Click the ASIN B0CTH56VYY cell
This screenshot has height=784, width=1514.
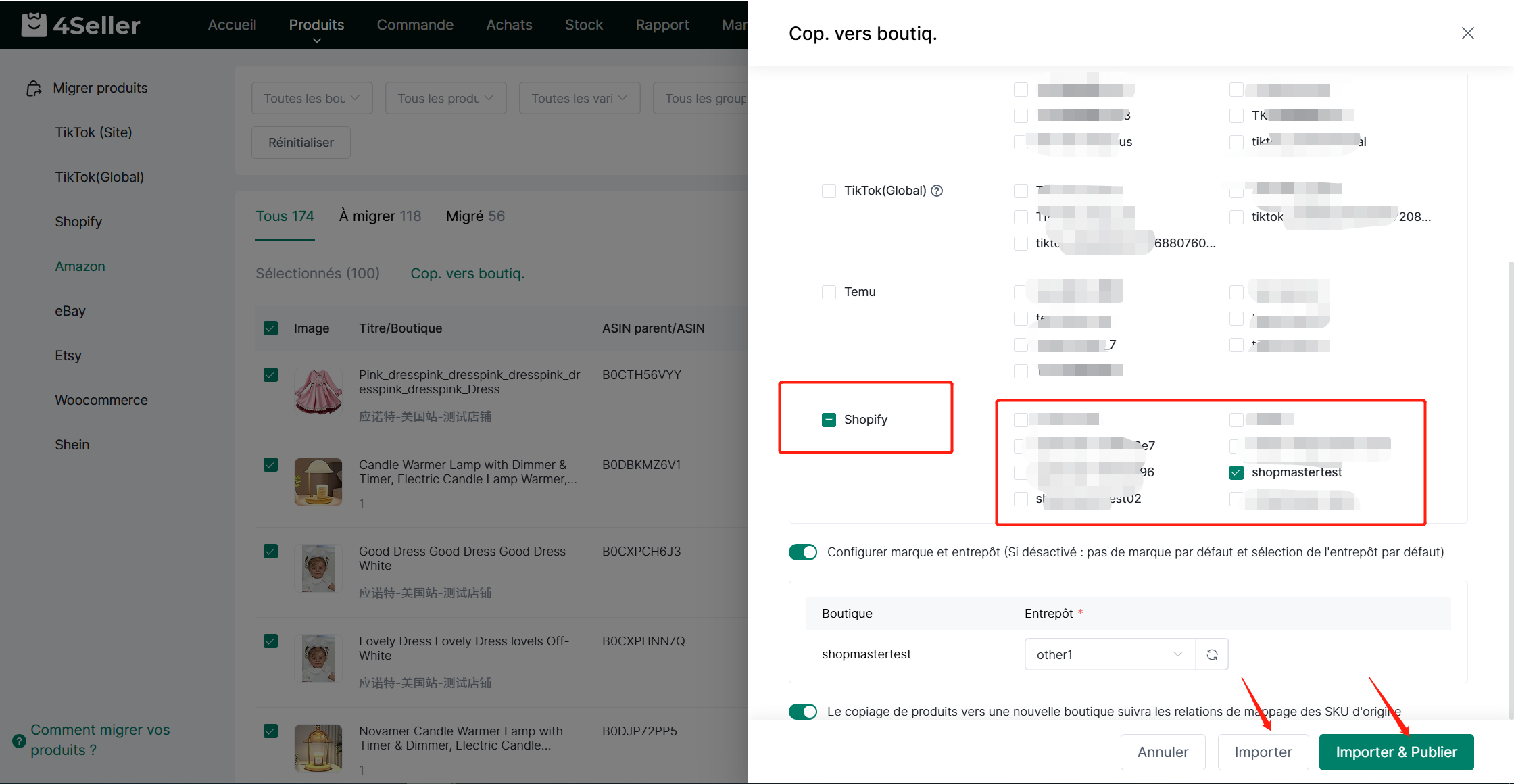point(641,375)
